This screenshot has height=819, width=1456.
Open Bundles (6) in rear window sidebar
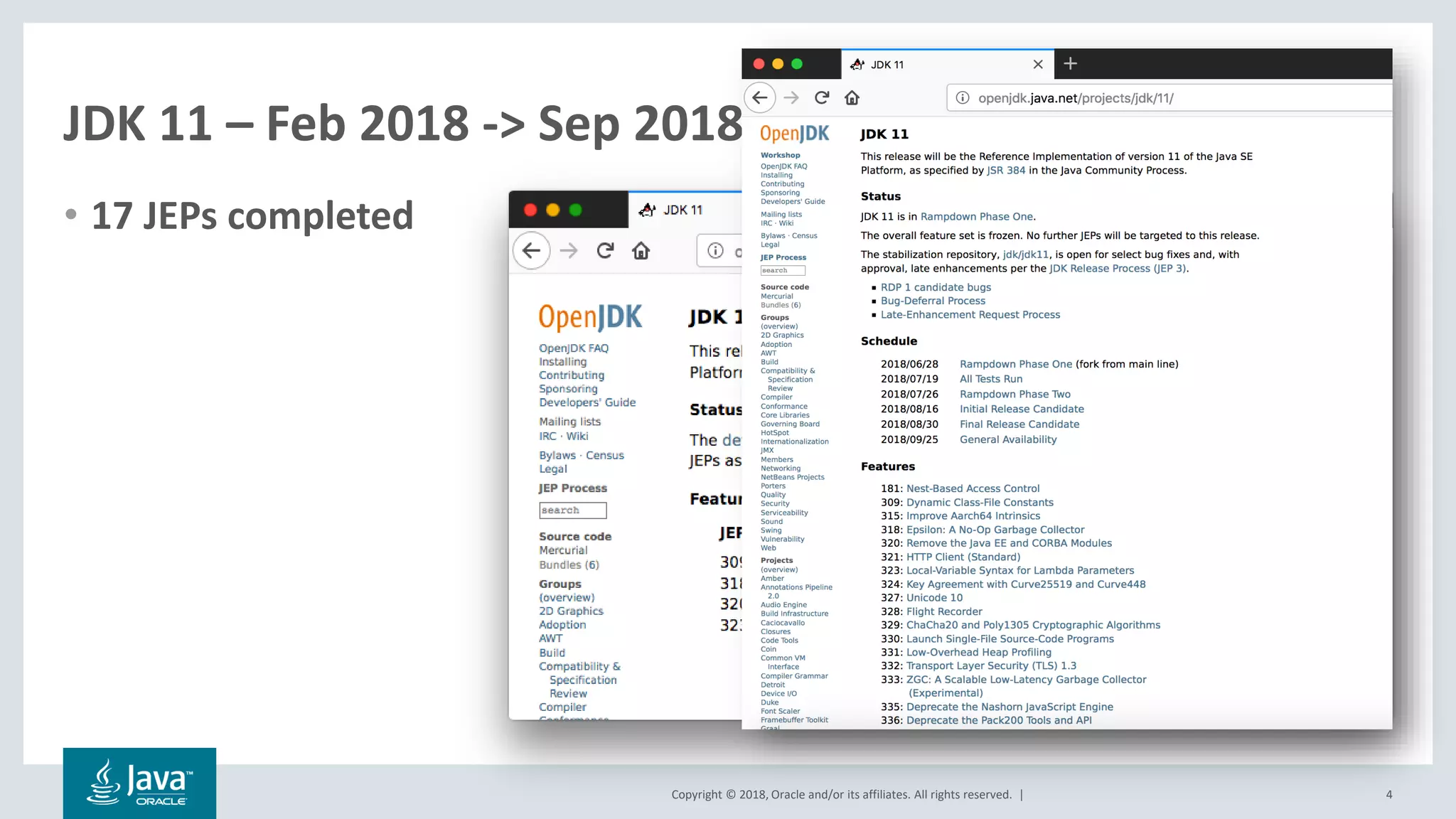[569, 564]
